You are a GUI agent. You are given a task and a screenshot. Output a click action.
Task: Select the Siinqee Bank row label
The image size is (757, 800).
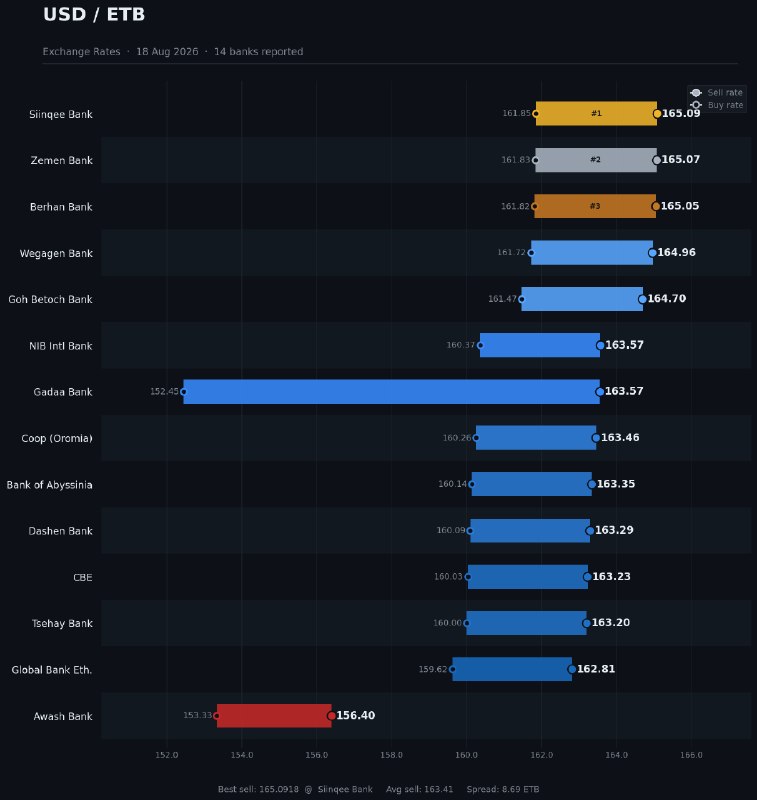click(x=61, y=114)
